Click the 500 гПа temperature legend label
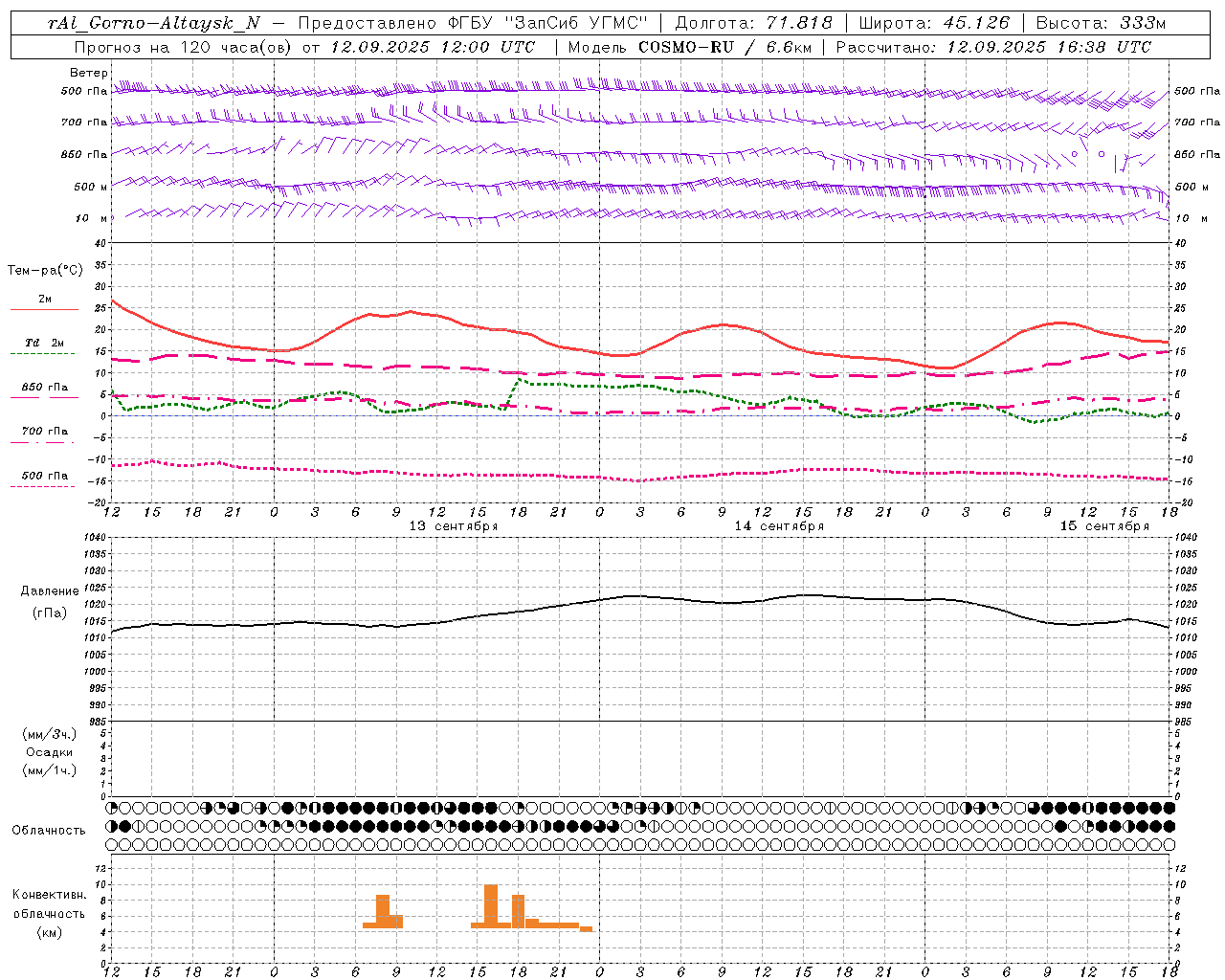 [45, 476]
